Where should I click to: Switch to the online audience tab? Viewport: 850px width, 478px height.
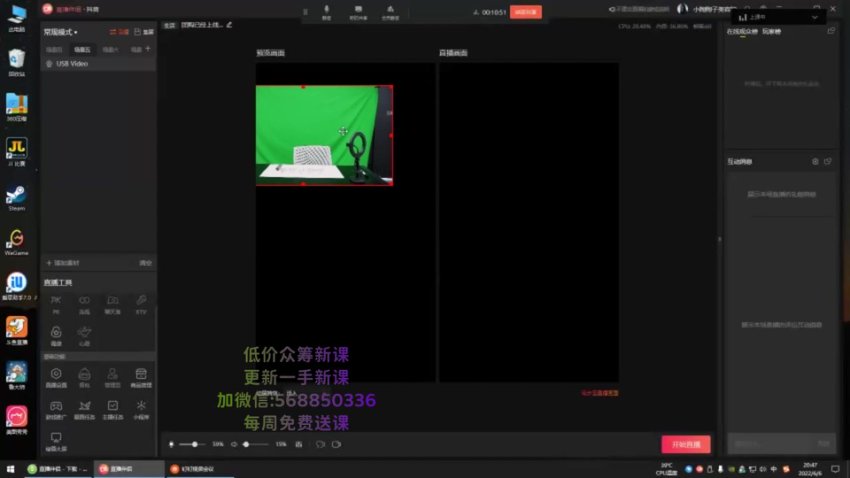point(741,32)
